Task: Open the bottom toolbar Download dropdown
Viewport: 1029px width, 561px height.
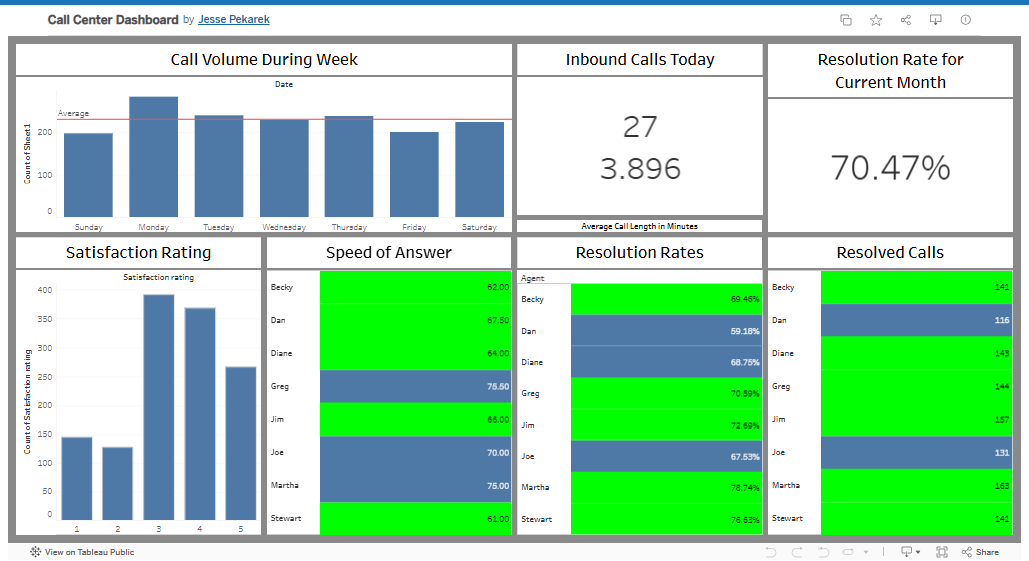Action: (910, 552)
